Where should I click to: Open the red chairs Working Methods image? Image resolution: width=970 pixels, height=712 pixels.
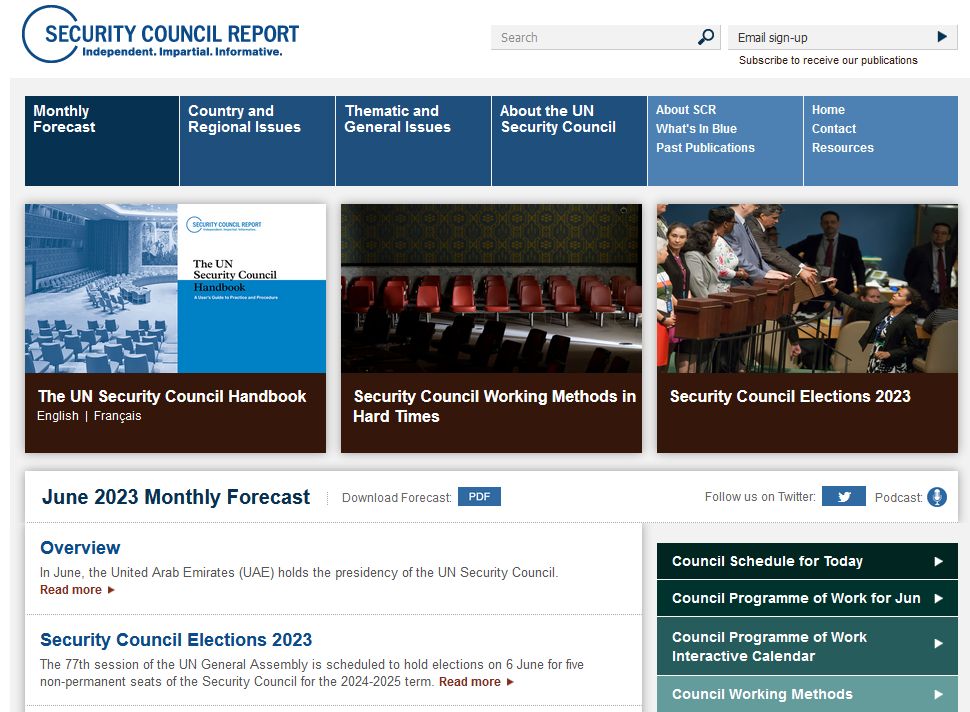click(x=491, y=288)
